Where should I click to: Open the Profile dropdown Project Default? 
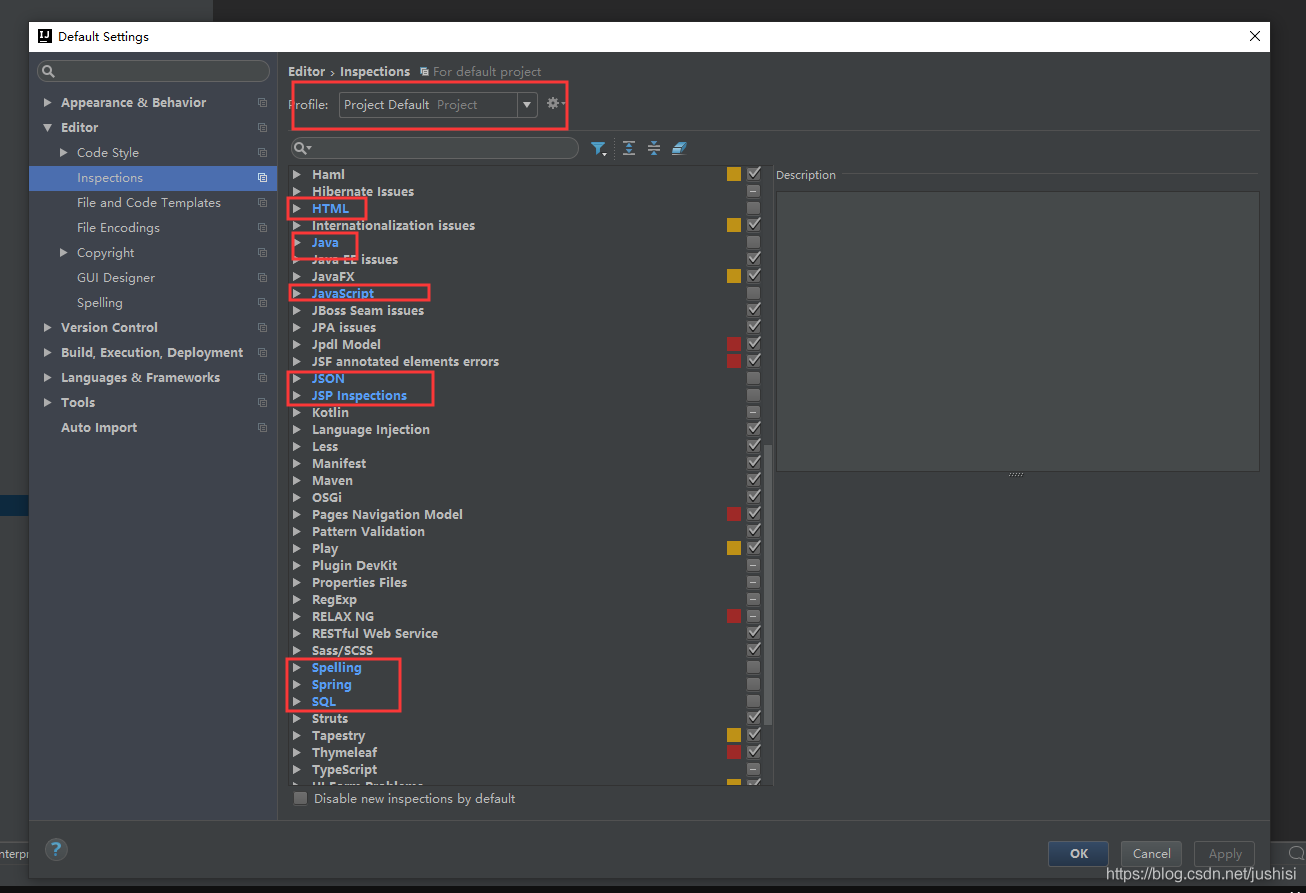tap(439, 104)
